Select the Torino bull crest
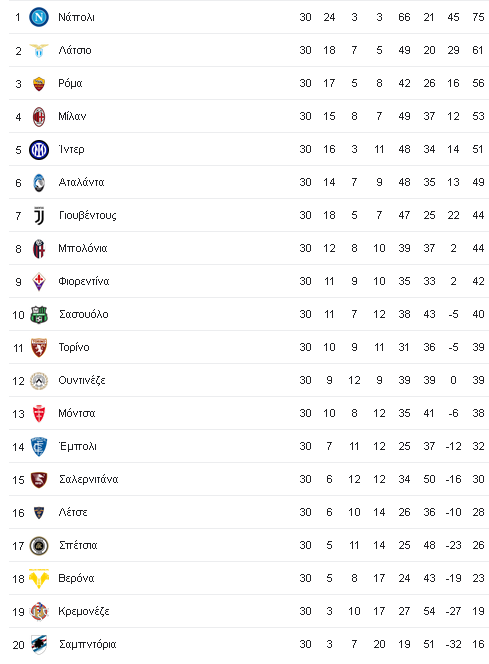 click(x=39, y=348)
